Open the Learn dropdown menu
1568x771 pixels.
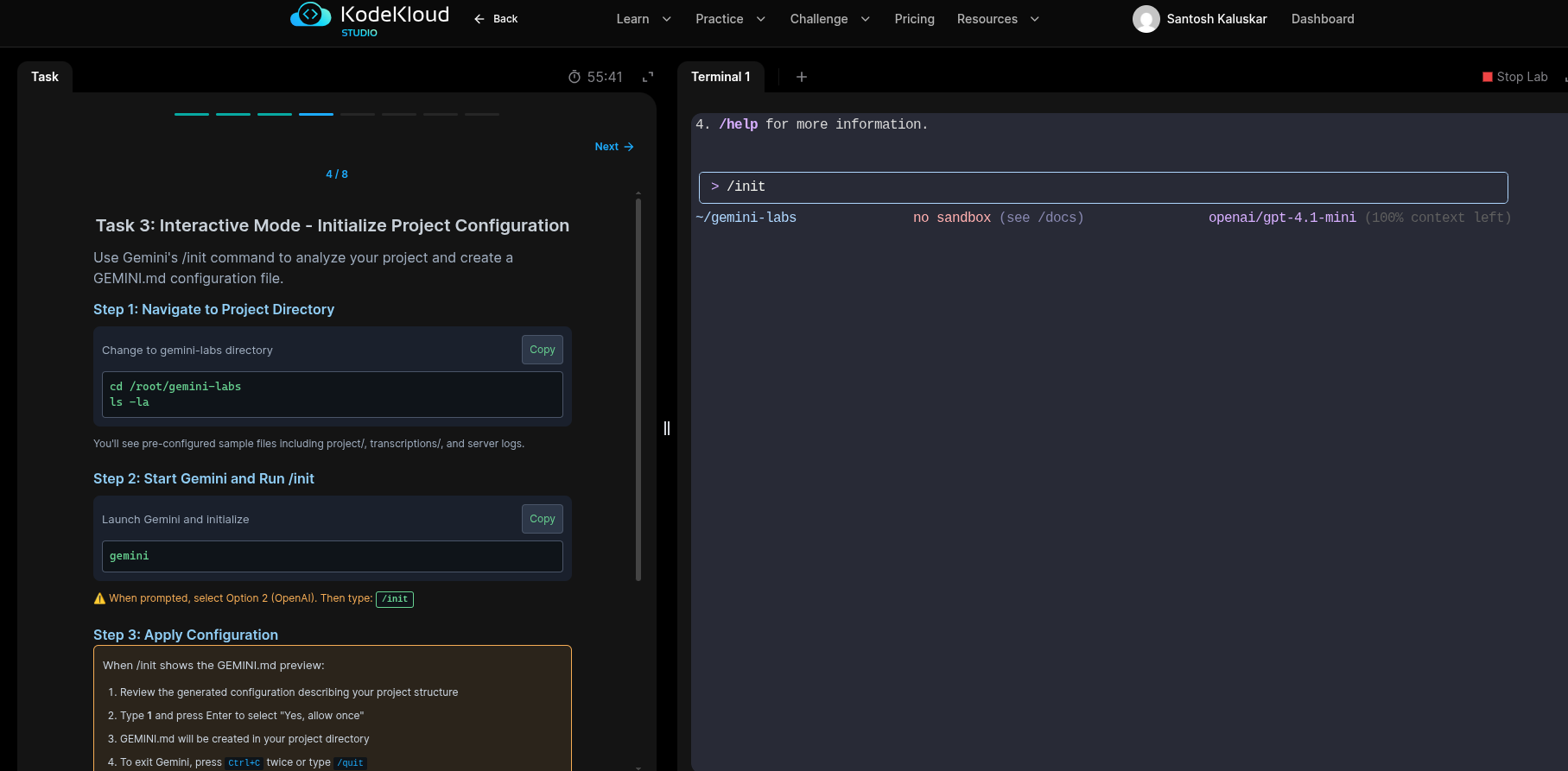[643, 19]
